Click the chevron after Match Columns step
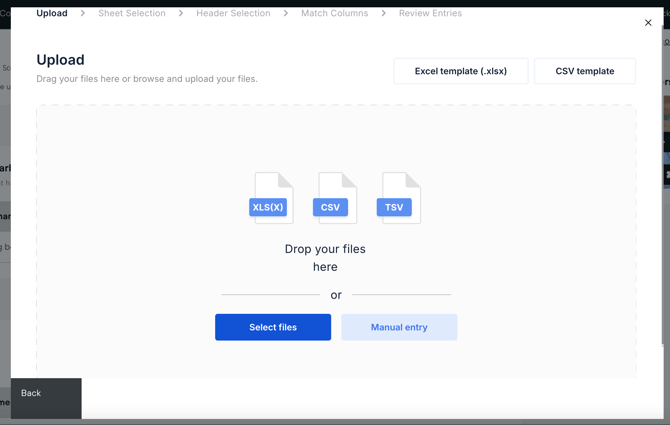 pyautogui.click(x=384, y=13)
